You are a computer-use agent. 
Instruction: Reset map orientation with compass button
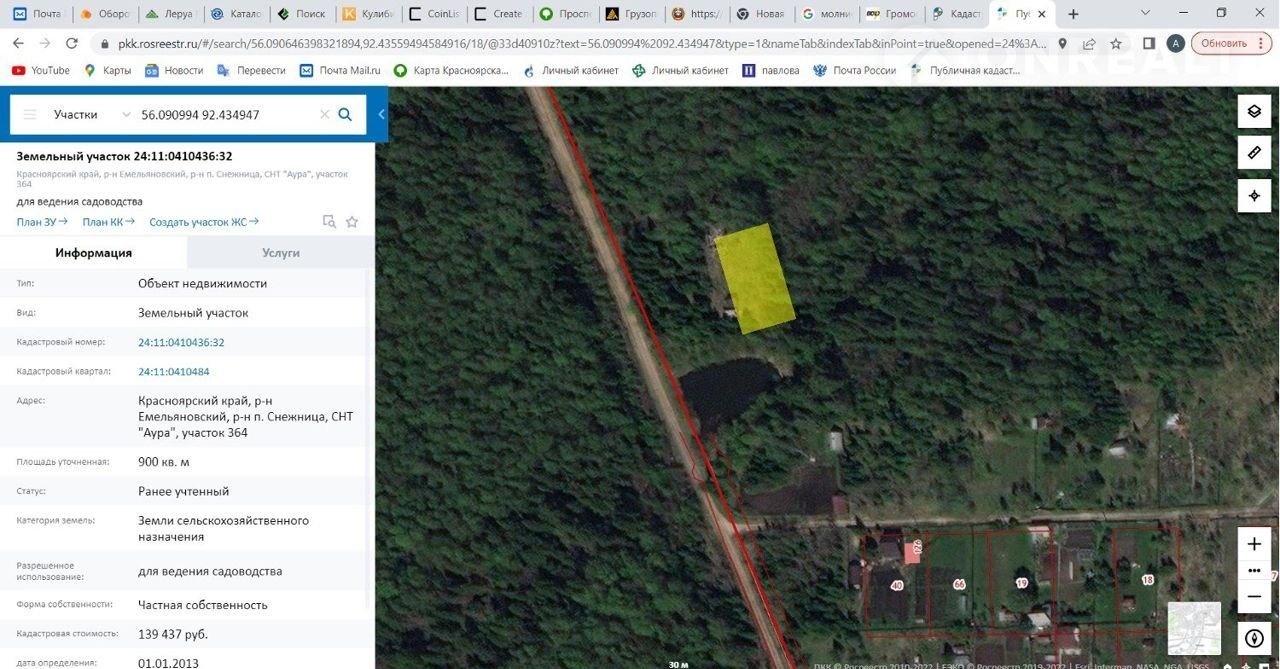[1254, 638]
